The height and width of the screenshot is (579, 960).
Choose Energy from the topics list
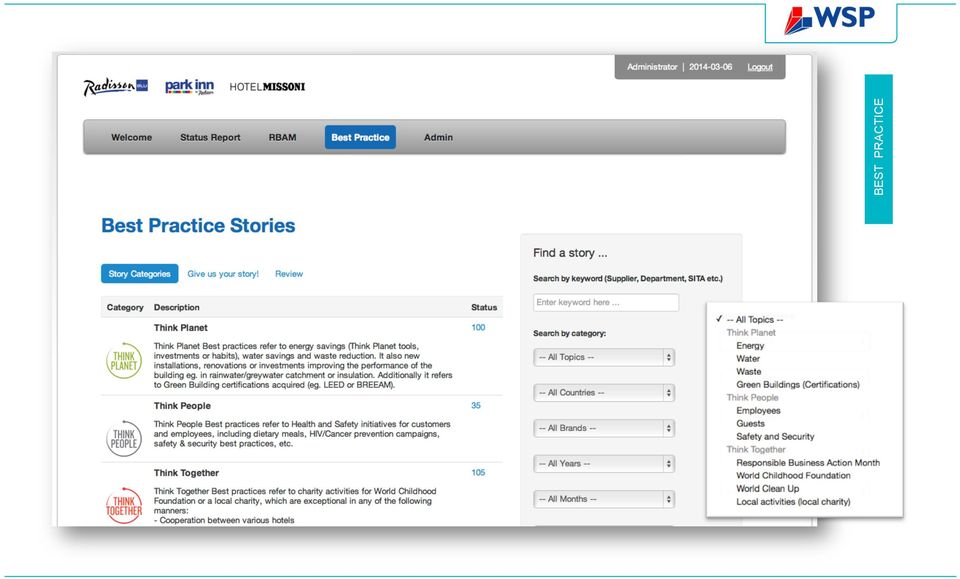pyautogui.click(x=750, y=346)
